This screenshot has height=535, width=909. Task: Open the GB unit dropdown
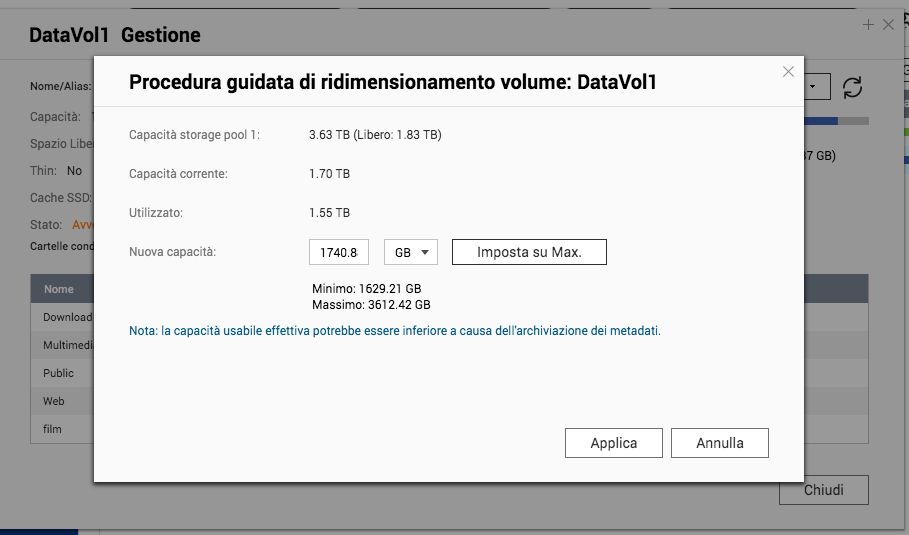point(410,252)
